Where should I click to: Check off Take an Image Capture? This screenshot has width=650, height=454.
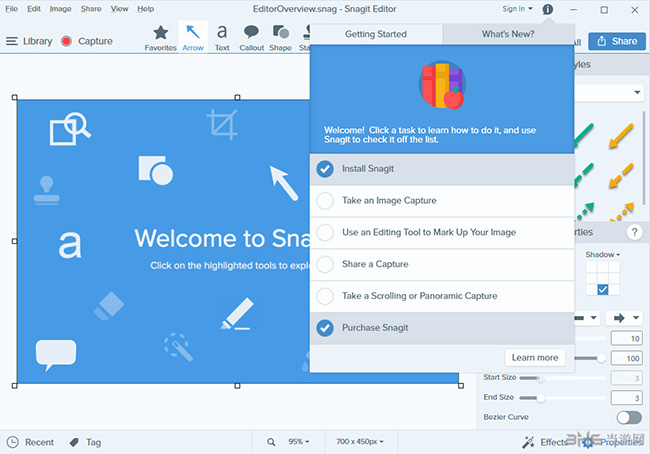click(325, 201)
